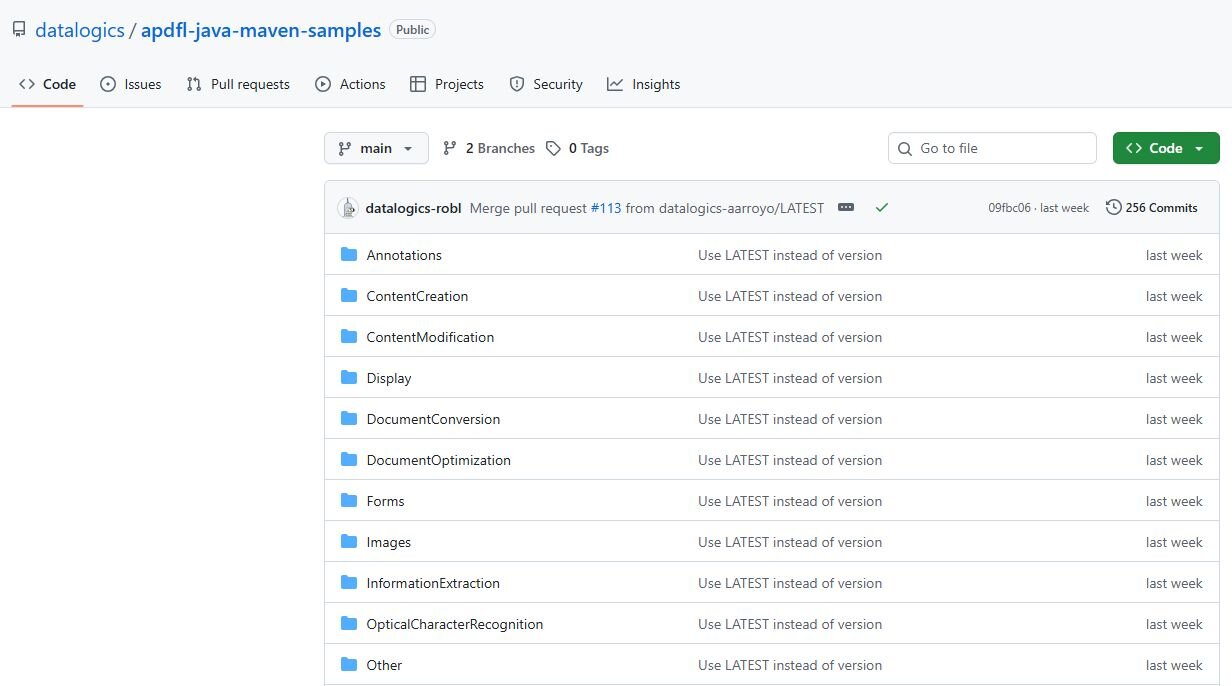
Task: Open the Pull requests tab
Action: (x=238, y=84)
